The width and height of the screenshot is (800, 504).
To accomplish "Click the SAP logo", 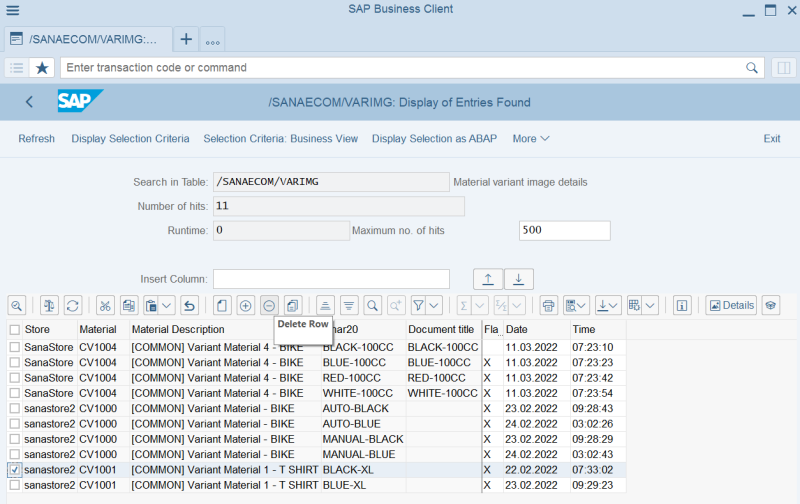I will (x=80, y=100).
